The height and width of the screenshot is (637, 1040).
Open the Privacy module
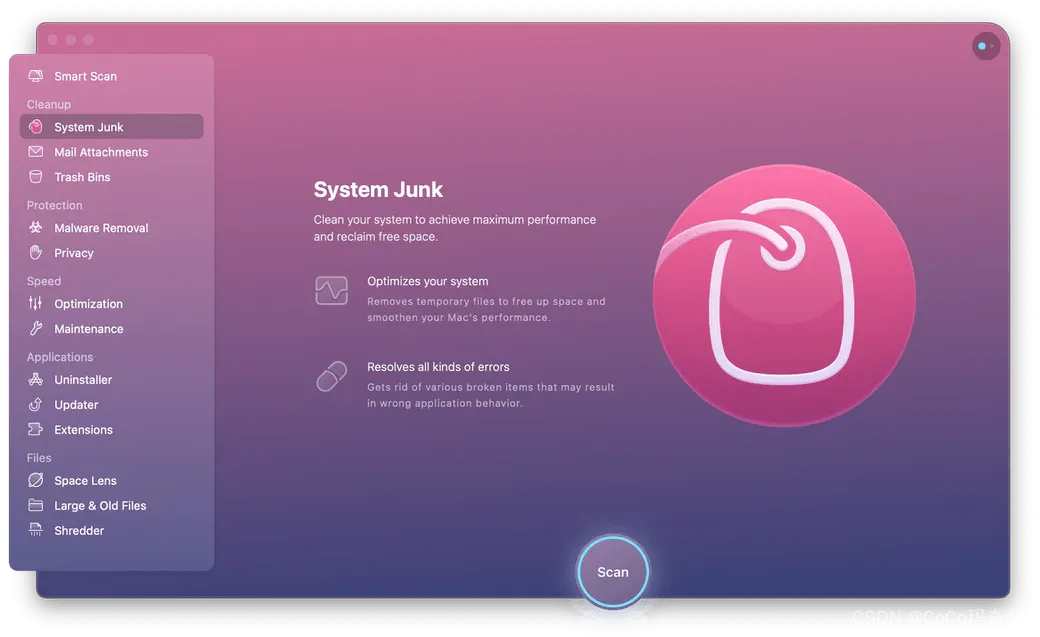pos(111,252)
